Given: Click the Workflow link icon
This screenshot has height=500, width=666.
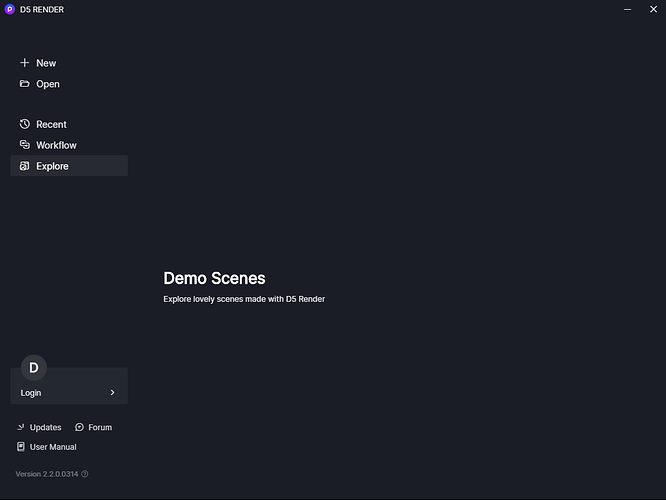Looking at the screenshot, I should point(25,145).
